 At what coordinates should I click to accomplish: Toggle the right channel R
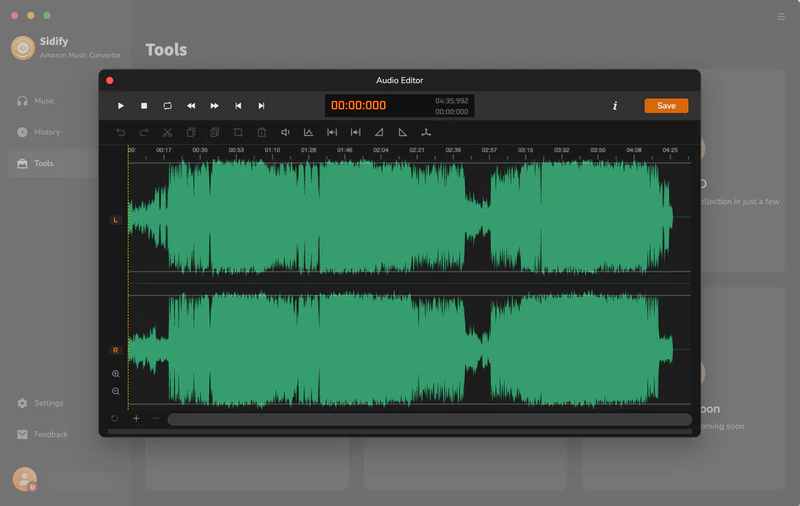click(x=115, y=350)
